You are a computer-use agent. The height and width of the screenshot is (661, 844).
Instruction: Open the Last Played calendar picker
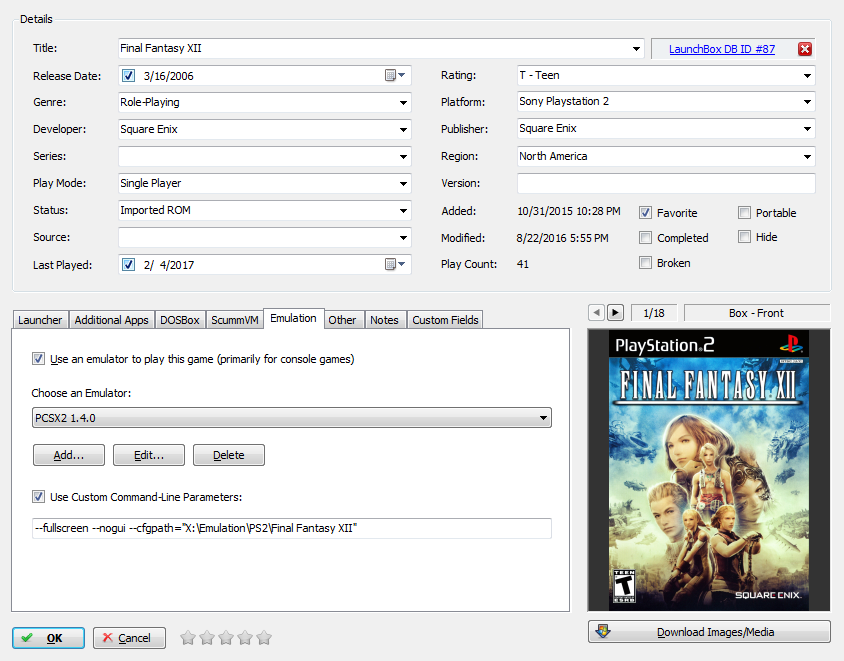point(396,264)
